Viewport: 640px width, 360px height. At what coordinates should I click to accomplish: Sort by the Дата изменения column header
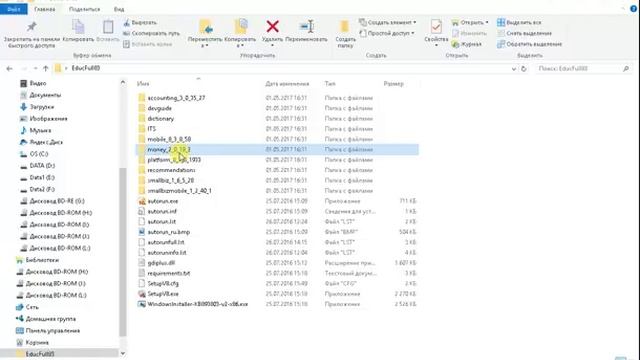(287, 84)
